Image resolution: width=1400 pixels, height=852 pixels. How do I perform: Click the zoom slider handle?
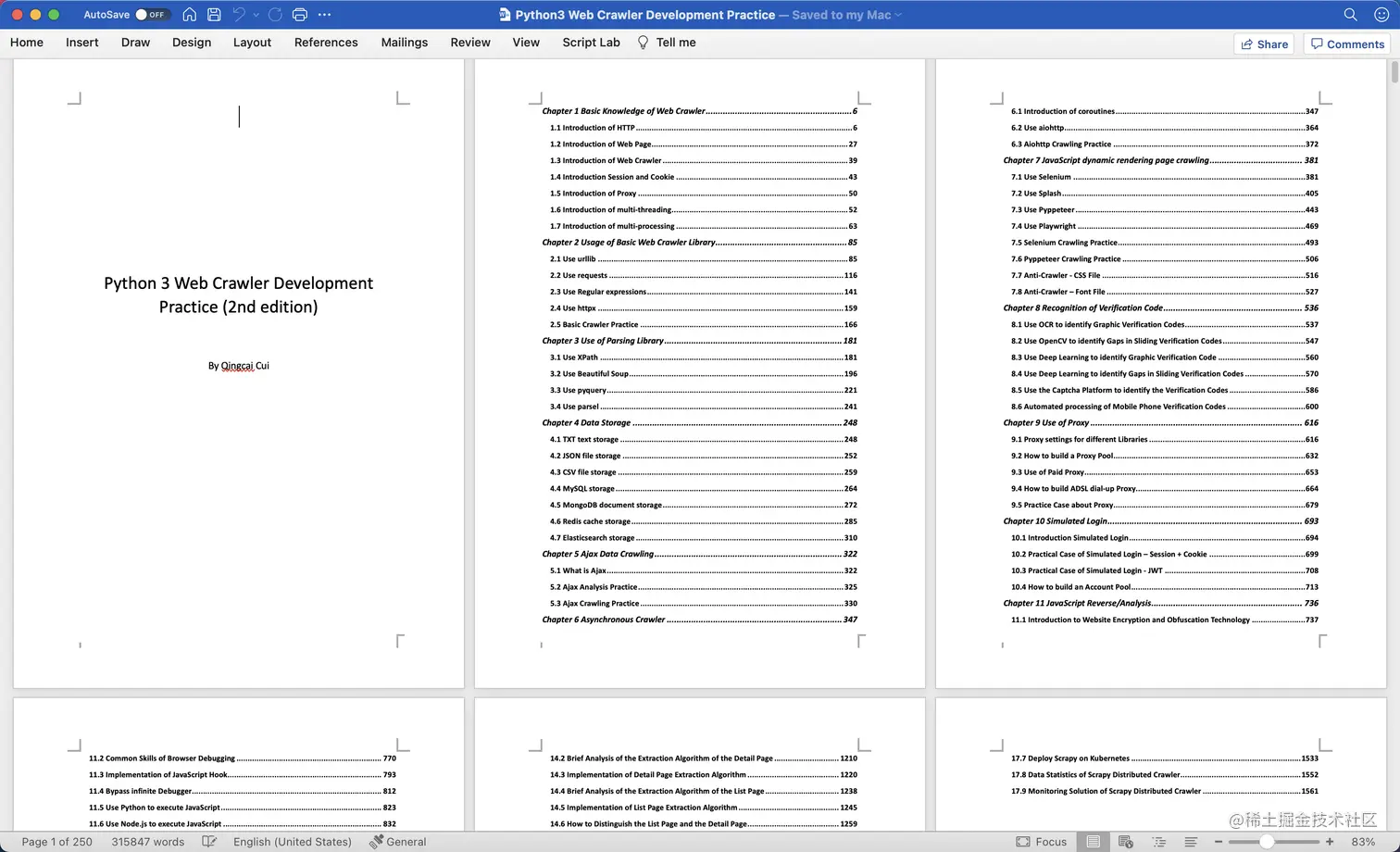1266,842
